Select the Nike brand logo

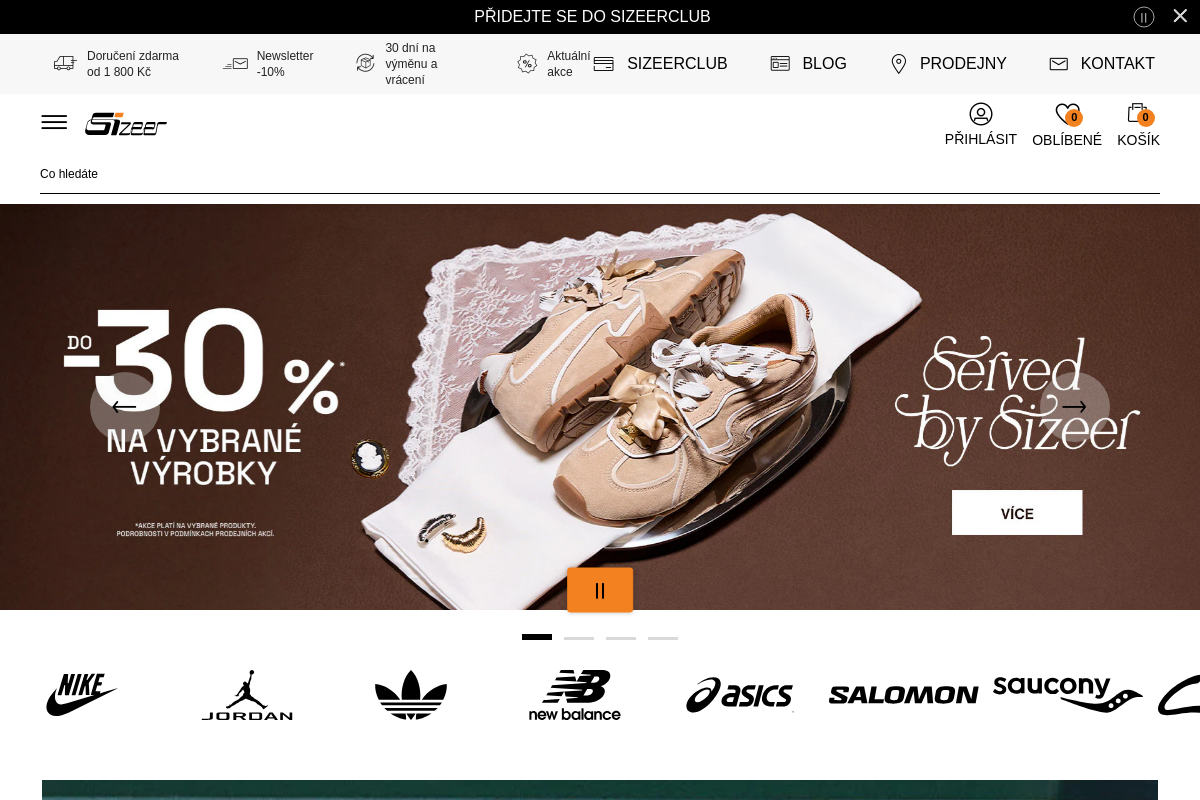click(82, 694)
